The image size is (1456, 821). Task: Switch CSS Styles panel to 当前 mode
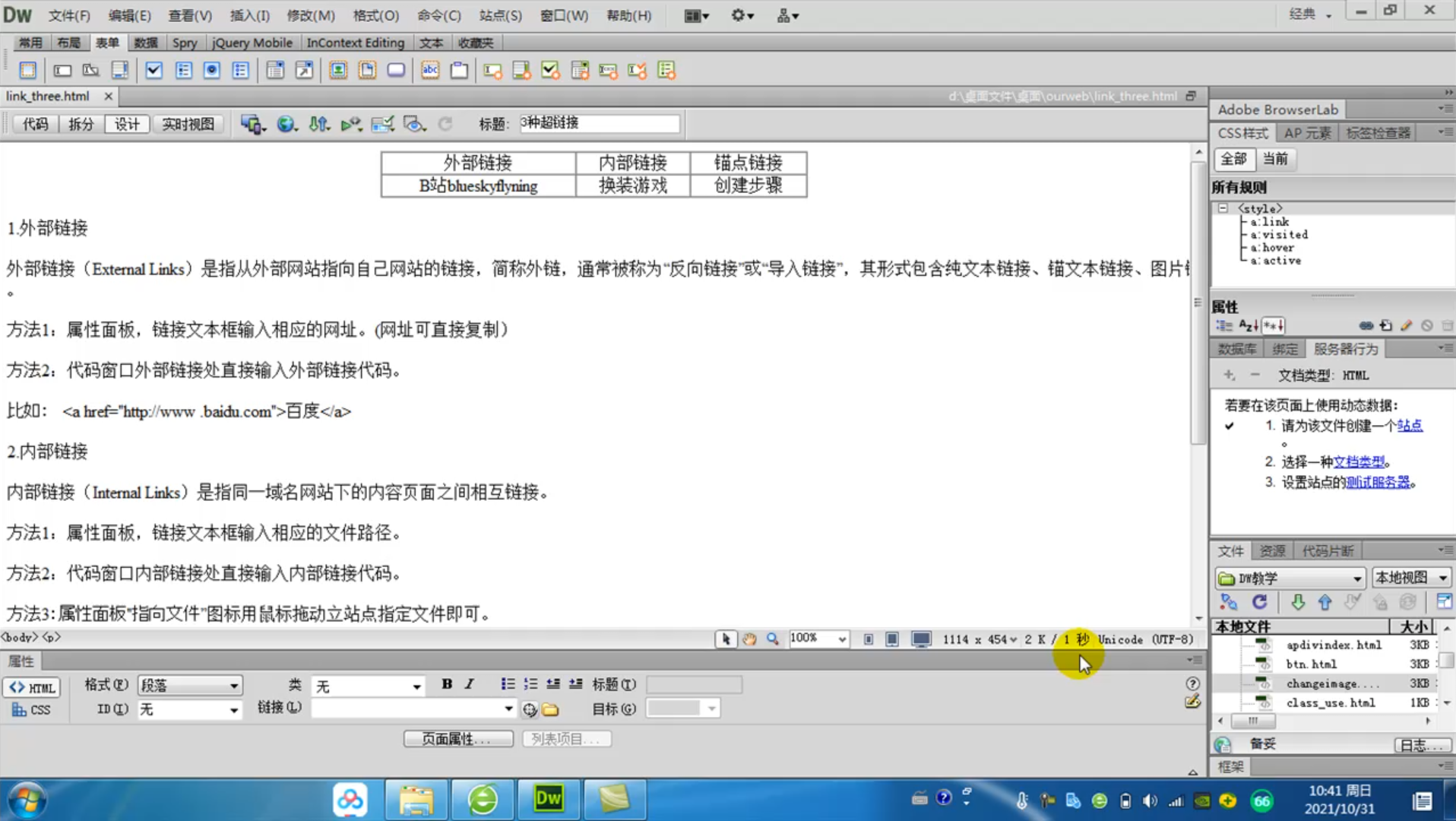point(1275,159)
